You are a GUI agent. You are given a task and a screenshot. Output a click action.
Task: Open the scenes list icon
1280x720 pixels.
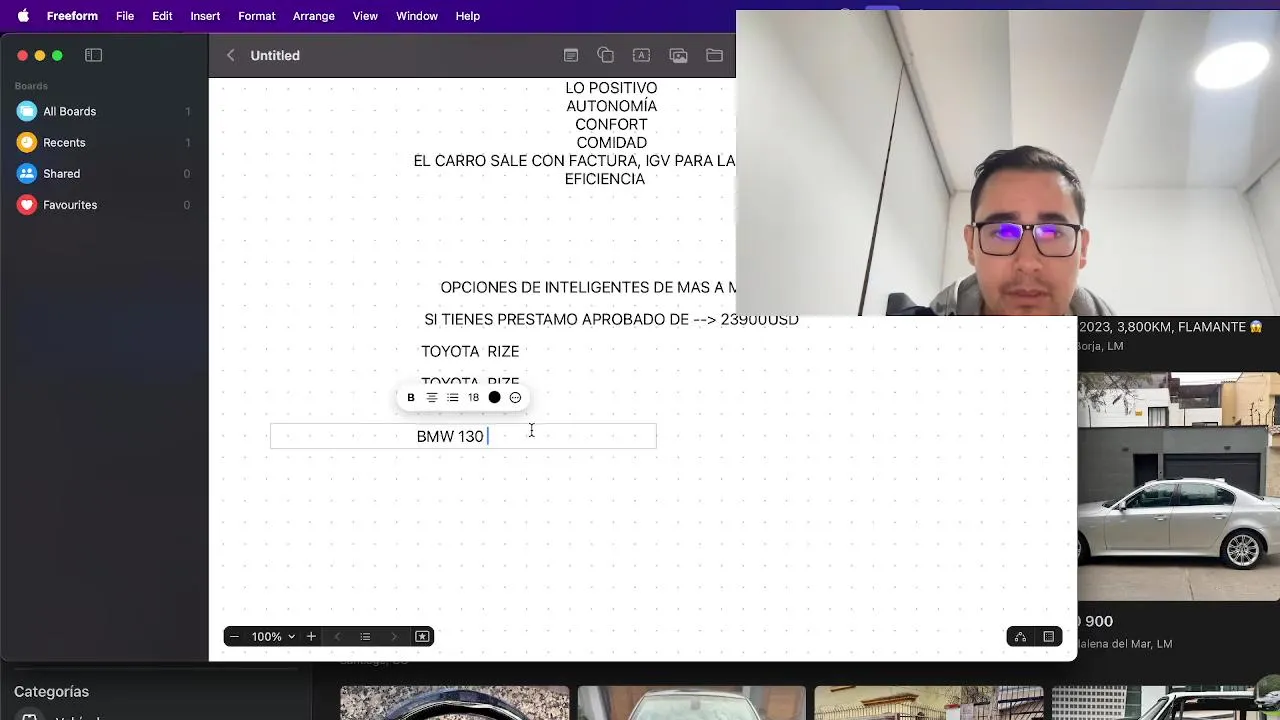(365, 637)
